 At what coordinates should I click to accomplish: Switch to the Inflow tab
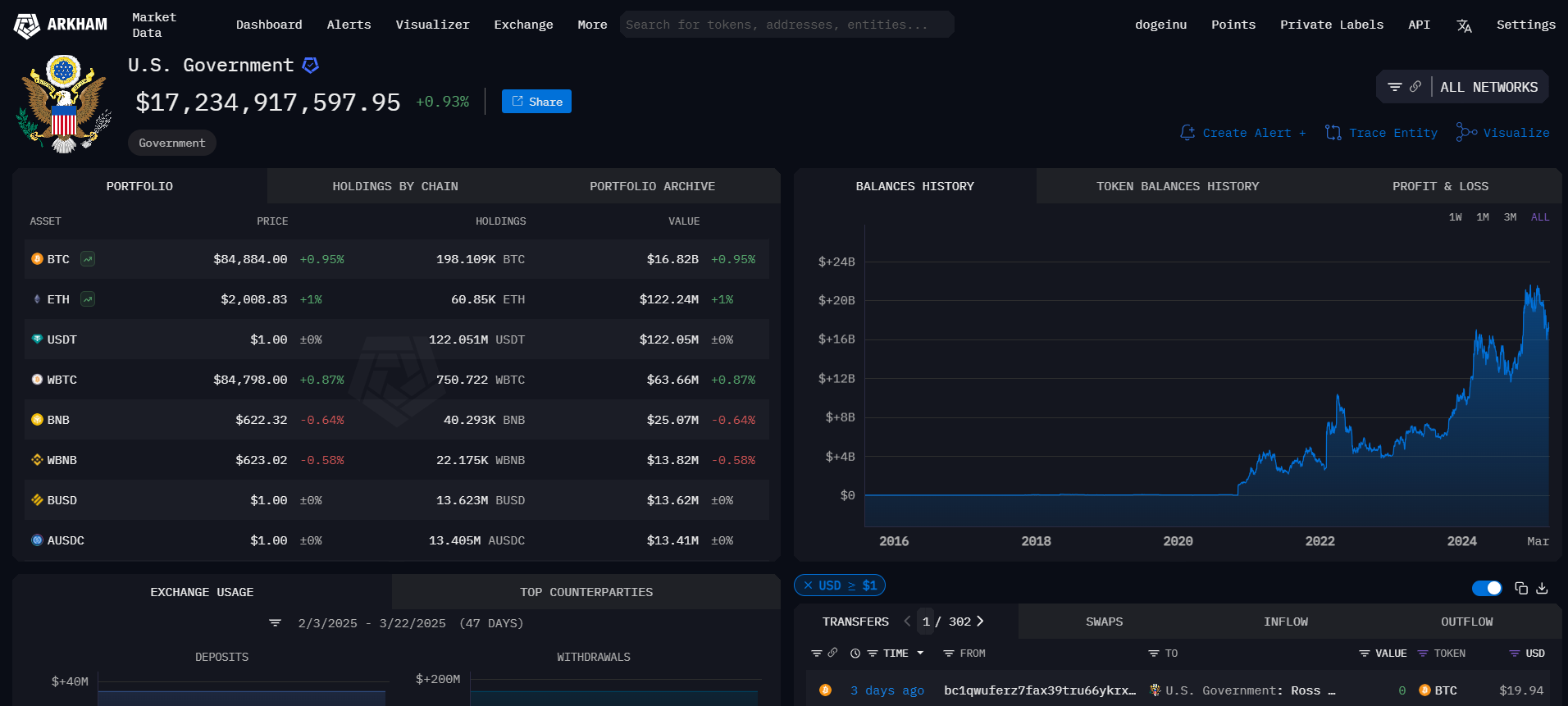pos(1285,622)
